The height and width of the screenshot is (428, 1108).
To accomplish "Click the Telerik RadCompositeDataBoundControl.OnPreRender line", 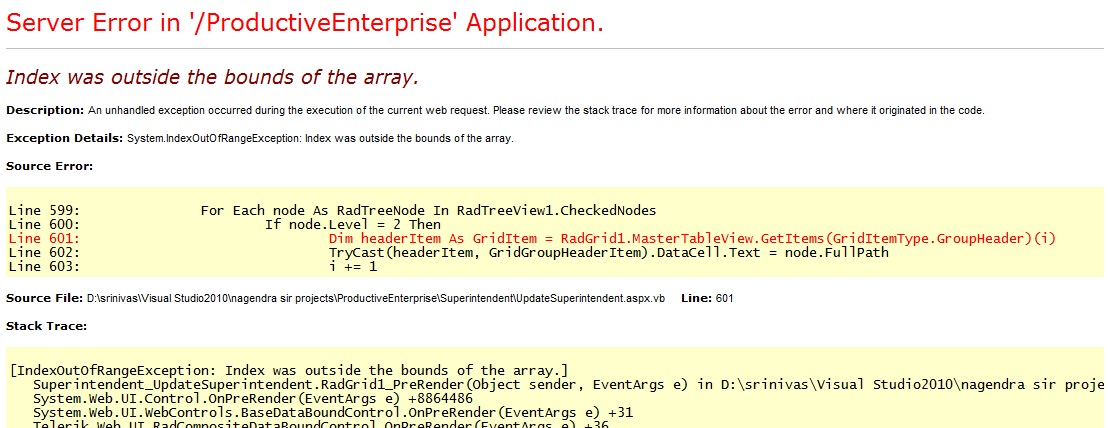I will tap(321, 424).
